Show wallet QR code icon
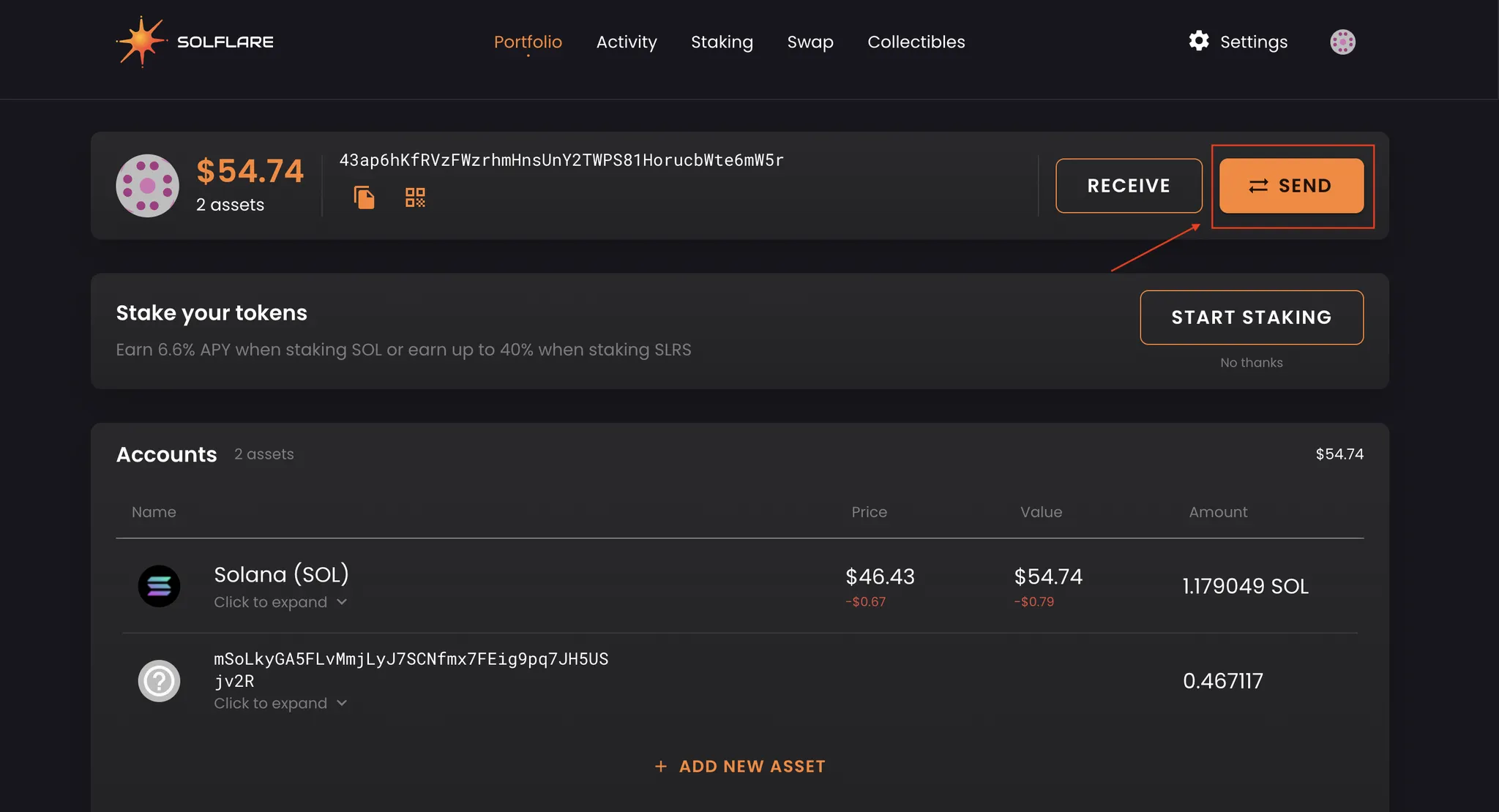This screenshot has height=812, width=1499. click(x=415, y=198)
